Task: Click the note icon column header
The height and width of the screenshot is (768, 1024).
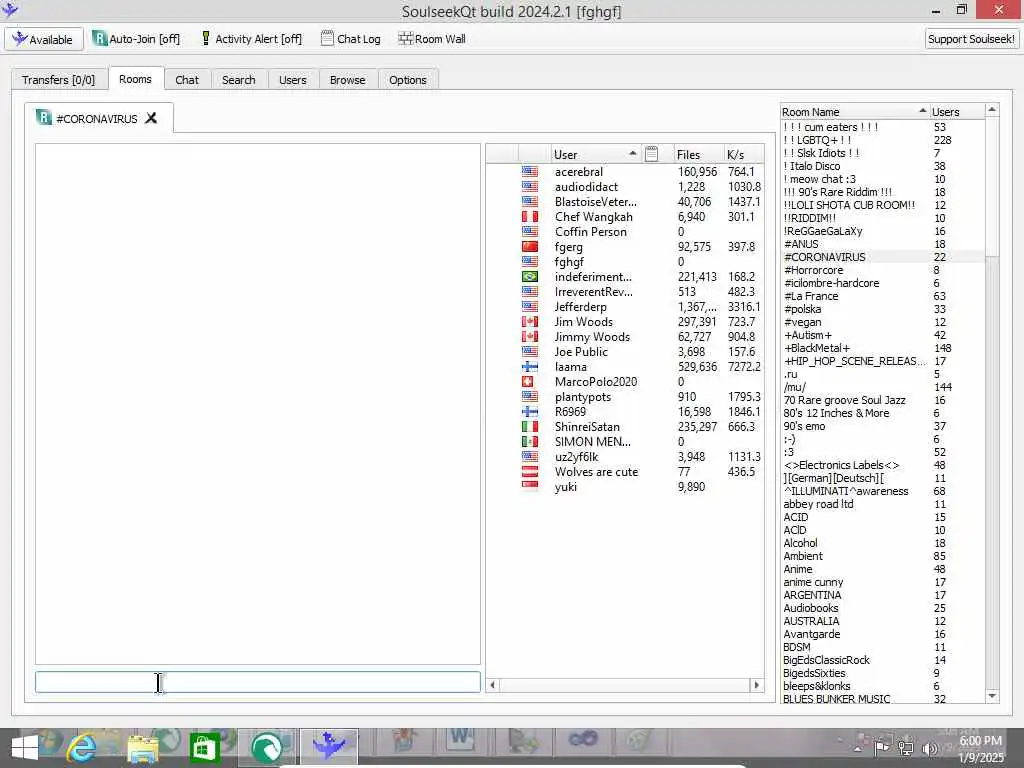Action: [651, 154]
